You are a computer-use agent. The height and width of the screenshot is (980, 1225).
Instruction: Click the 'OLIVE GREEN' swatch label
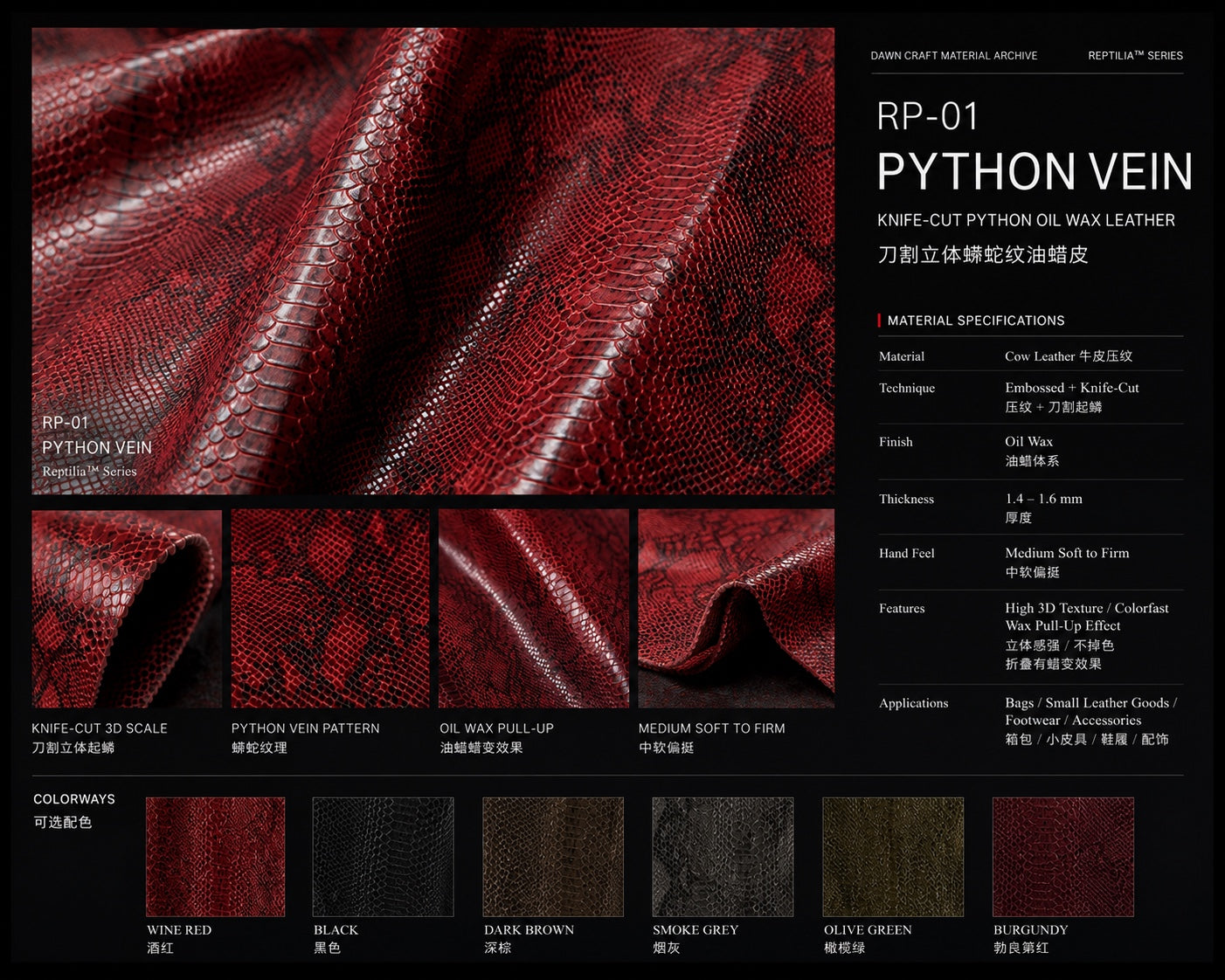pos(868,930)
